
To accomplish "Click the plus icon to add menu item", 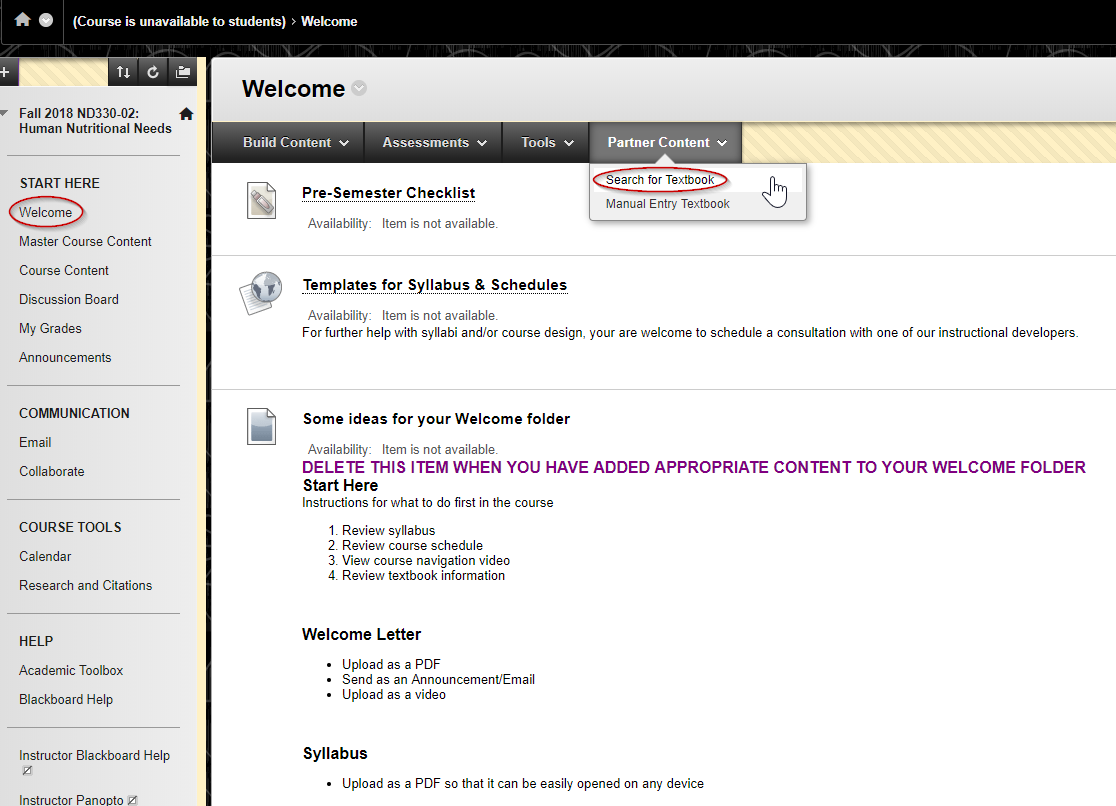I will pos(5,72).
